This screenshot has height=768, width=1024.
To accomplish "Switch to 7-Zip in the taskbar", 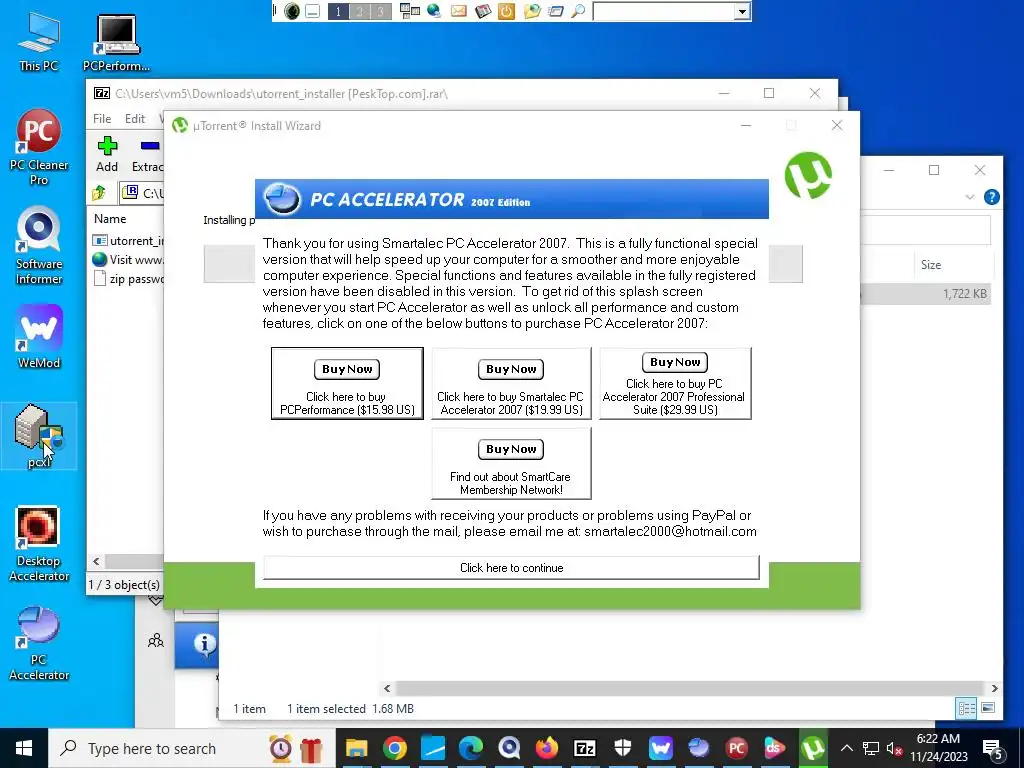I will [x=584, y=748].
